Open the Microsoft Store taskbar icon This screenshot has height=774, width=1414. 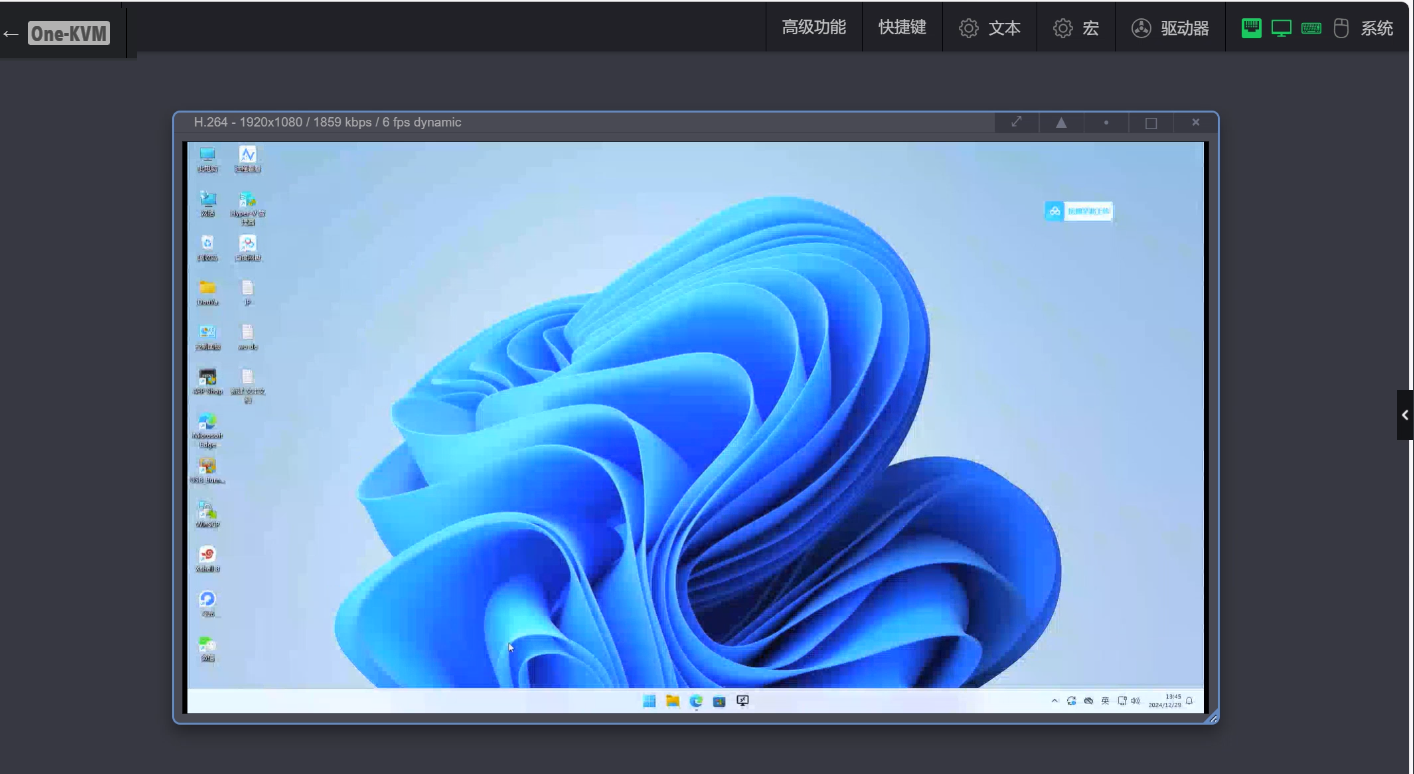pyautogui.click(x=719, y=701)
